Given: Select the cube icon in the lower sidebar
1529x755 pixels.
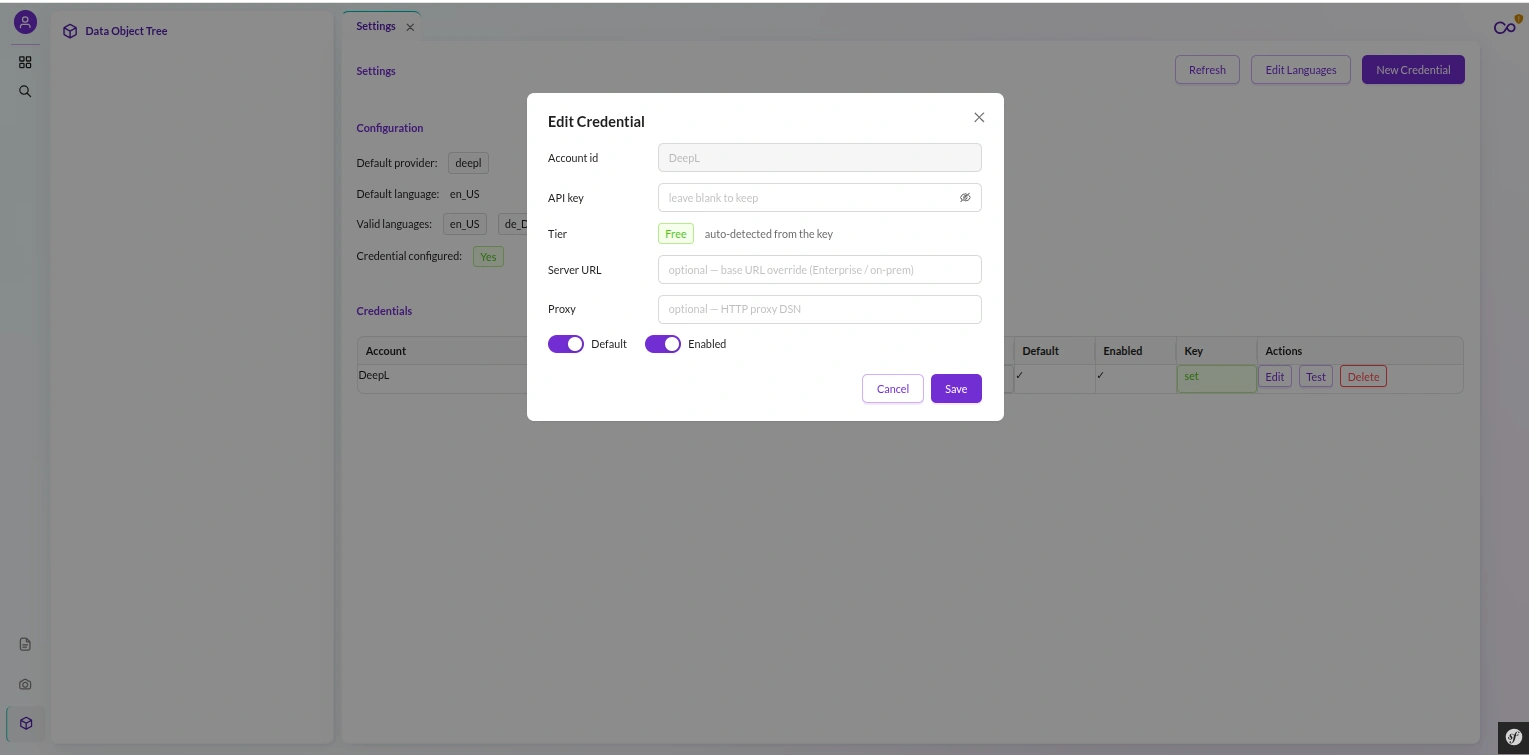Looking at the screenshot, I should tap(26, 723).
